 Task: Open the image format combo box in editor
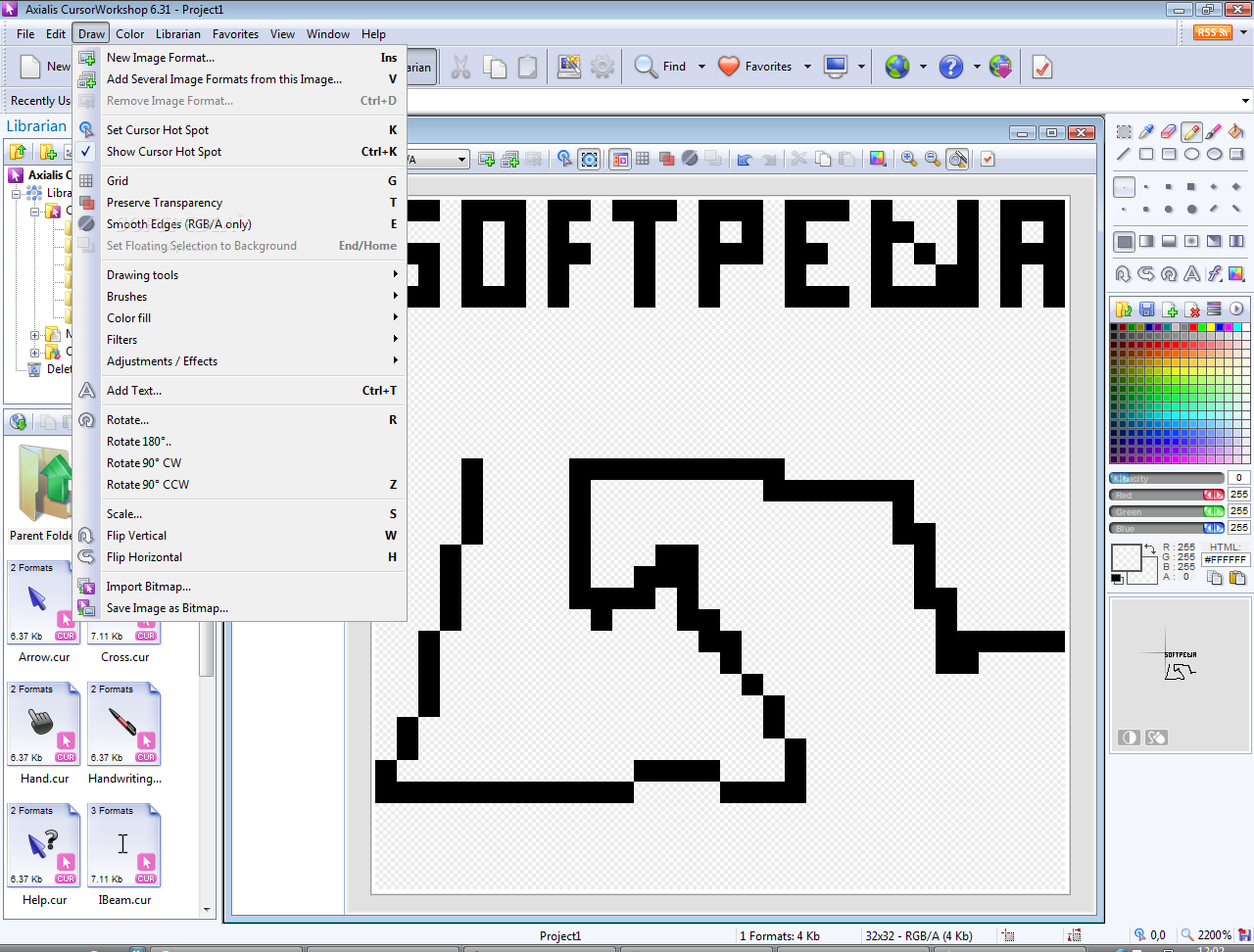pyautogui.click(x=461, y=159)
